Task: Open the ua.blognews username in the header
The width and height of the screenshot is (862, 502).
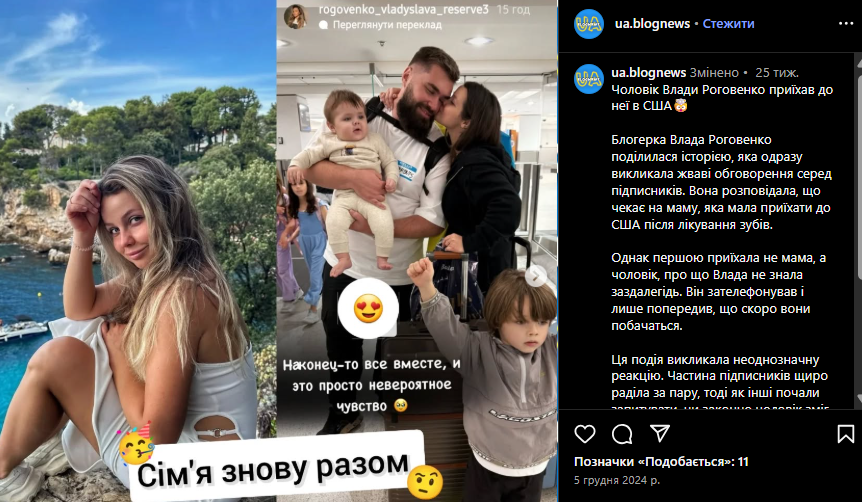Action: click(653, 24)
